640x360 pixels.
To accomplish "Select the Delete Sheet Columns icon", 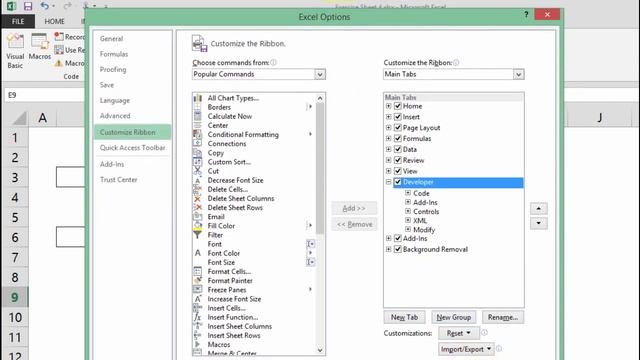I will pos(198,198).
